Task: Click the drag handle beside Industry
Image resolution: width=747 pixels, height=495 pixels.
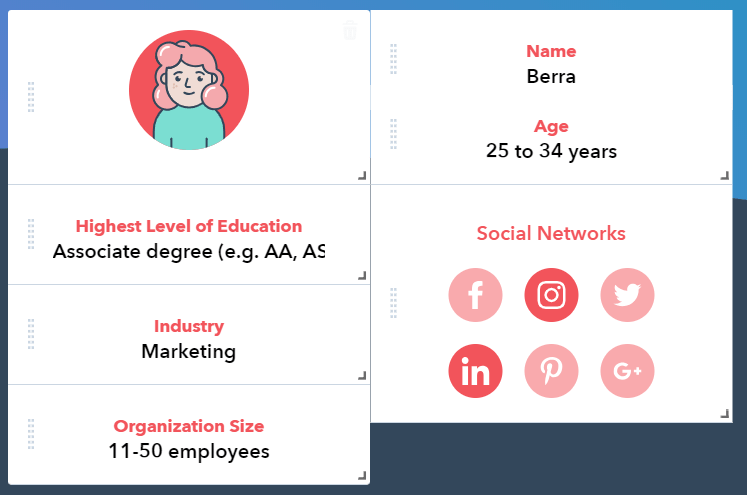Action: (x=31, y=334)
